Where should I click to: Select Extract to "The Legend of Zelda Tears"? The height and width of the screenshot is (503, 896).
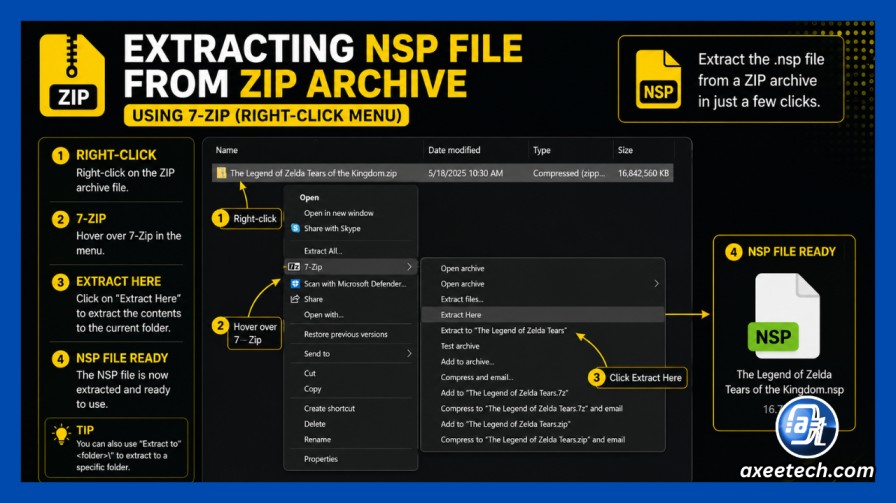point(503,330)
